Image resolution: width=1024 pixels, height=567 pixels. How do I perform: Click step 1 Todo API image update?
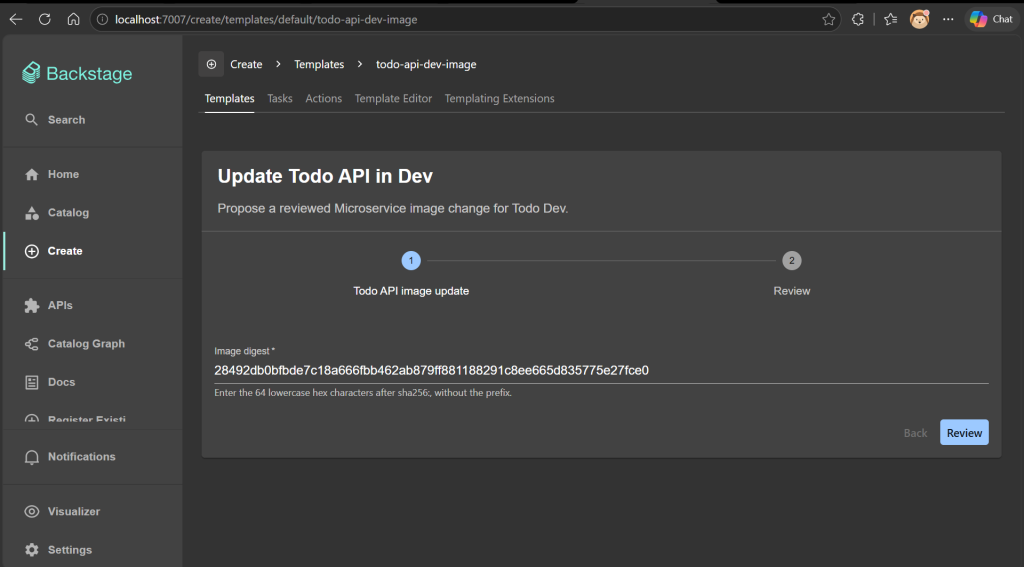pos(411,274)
